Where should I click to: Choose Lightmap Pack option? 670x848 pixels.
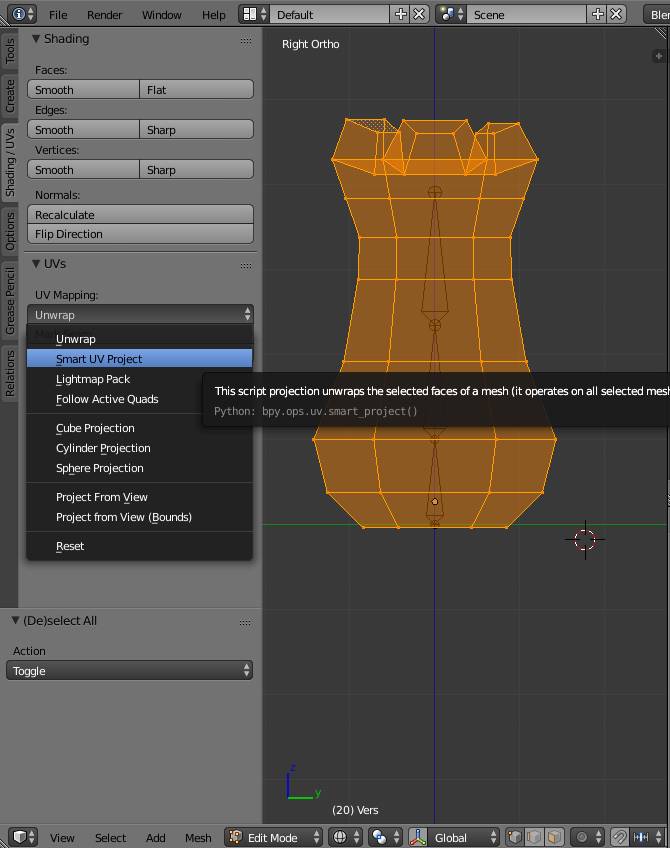pos(140,379)
